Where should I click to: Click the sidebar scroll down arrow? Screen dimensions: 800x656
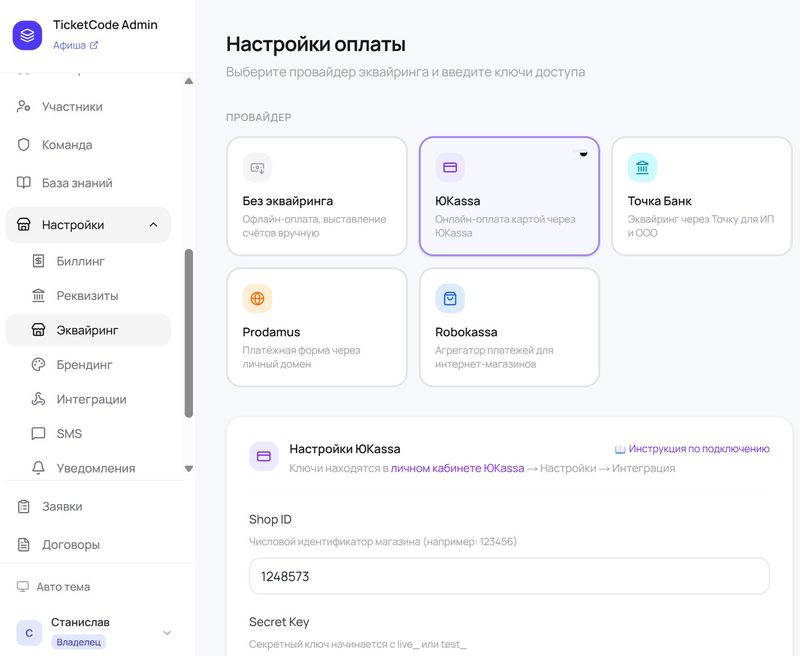pos(189,468)
